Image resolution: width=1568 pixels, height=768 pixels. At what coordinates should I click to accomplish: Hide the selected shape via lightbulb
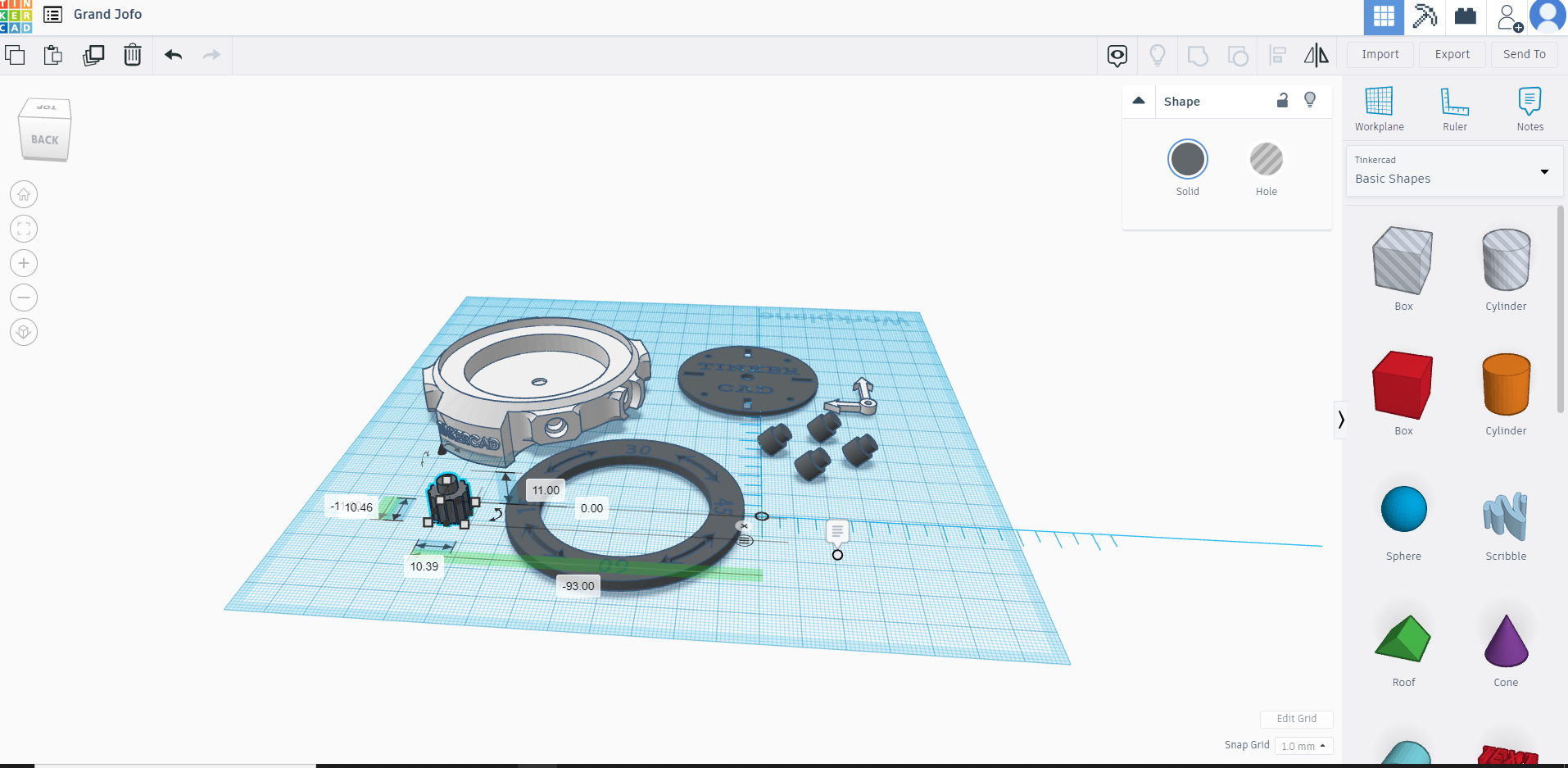point(1310,99)
